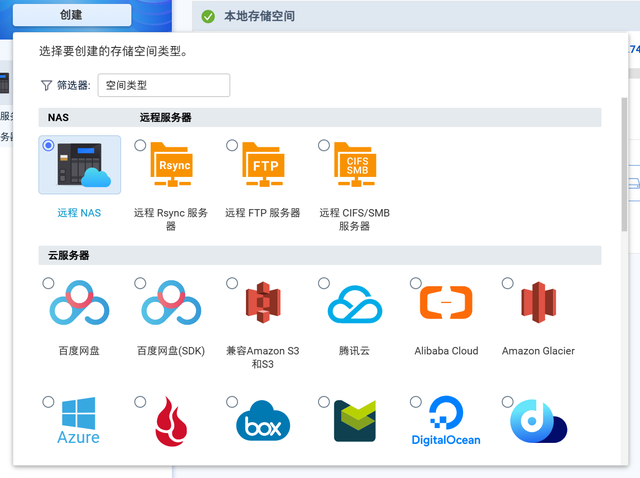640x478 pixels.
Task: Enable the 远程 FTP 服务器 radio option
Action: (x=232, y=145)
